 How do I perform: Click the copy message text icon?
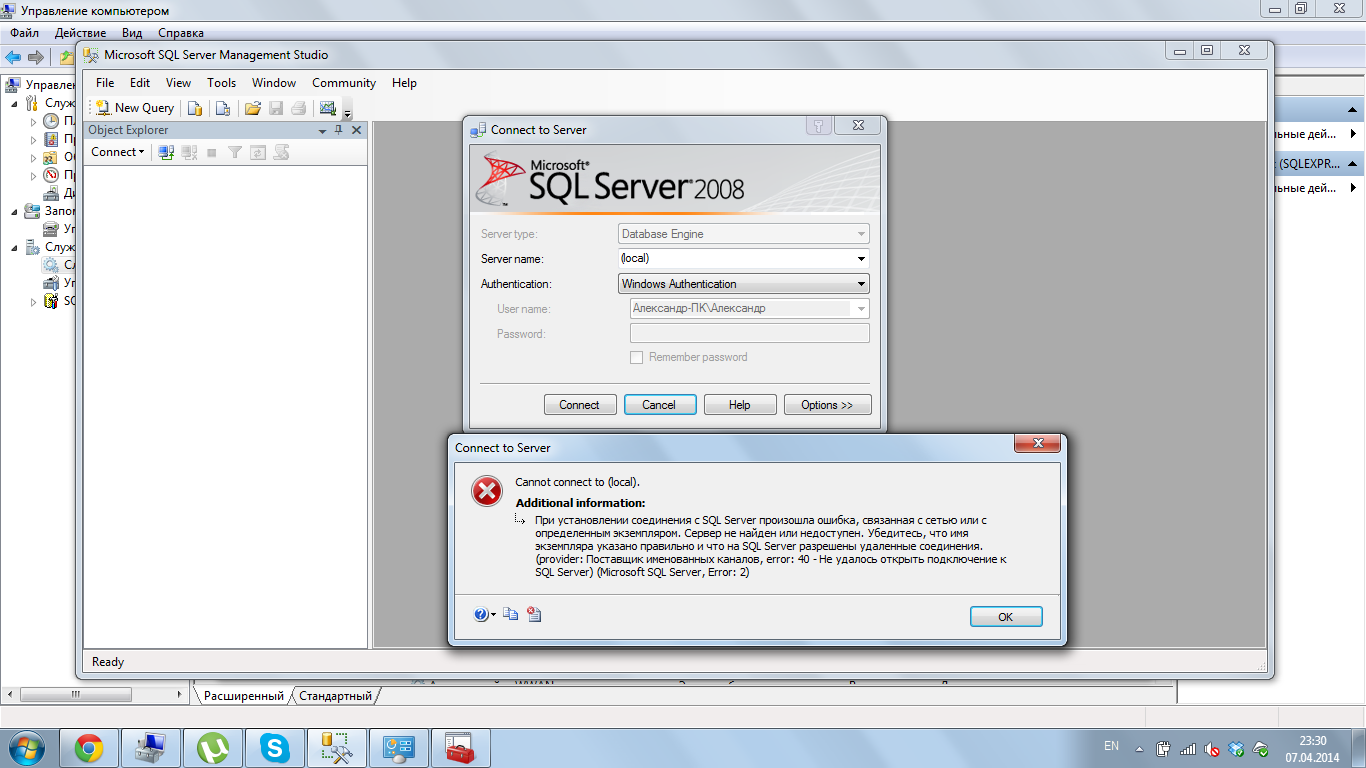click(511, 614)
